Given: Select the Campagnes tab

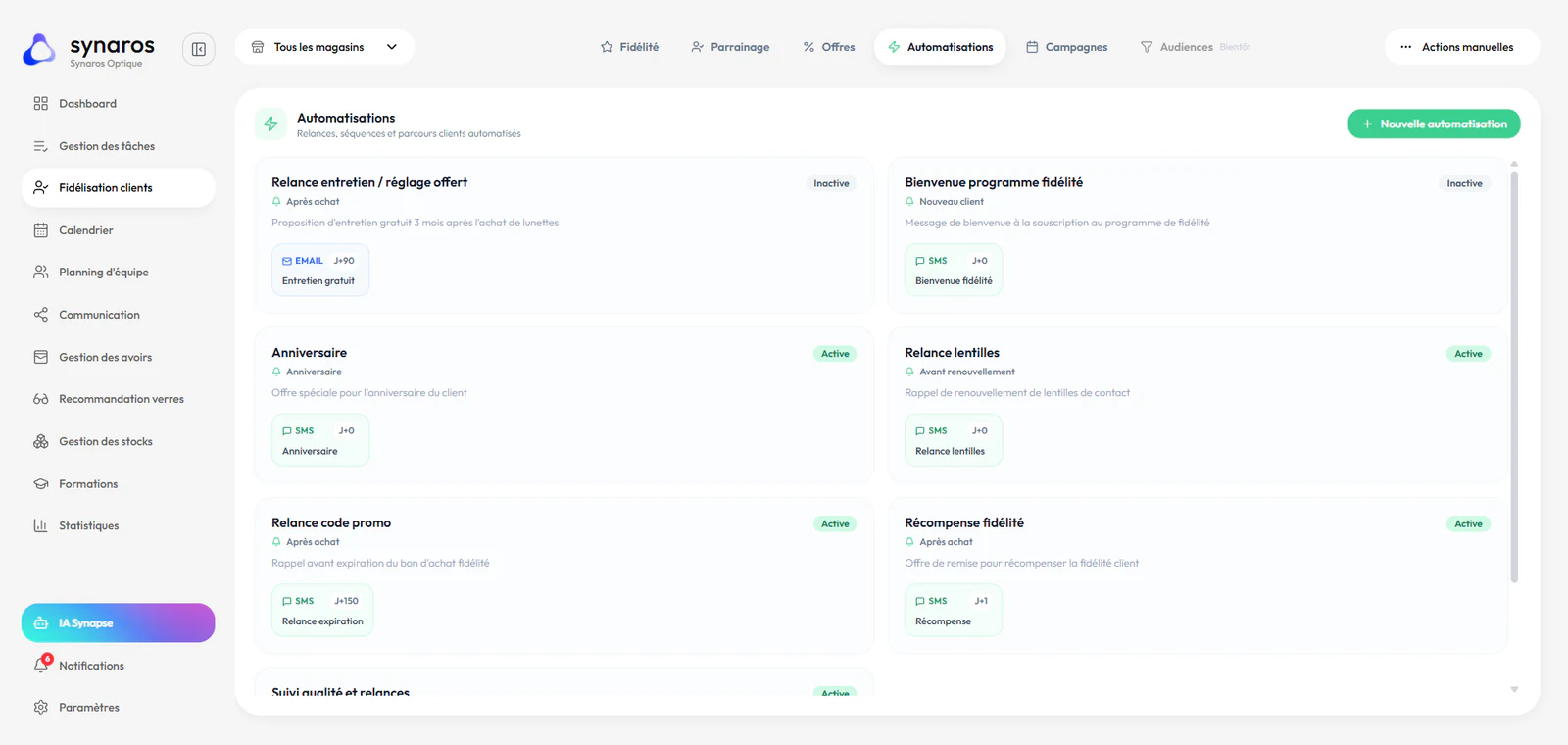Looking at the screenshot, I should pyautogui.click(x=1066, y=47).
